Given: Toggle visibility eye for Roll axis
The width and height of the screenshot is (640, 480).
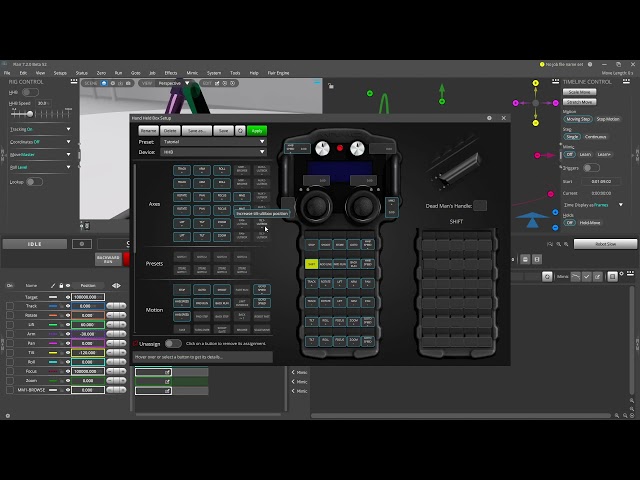Looking at the screenshot, I should click(68, 362).
